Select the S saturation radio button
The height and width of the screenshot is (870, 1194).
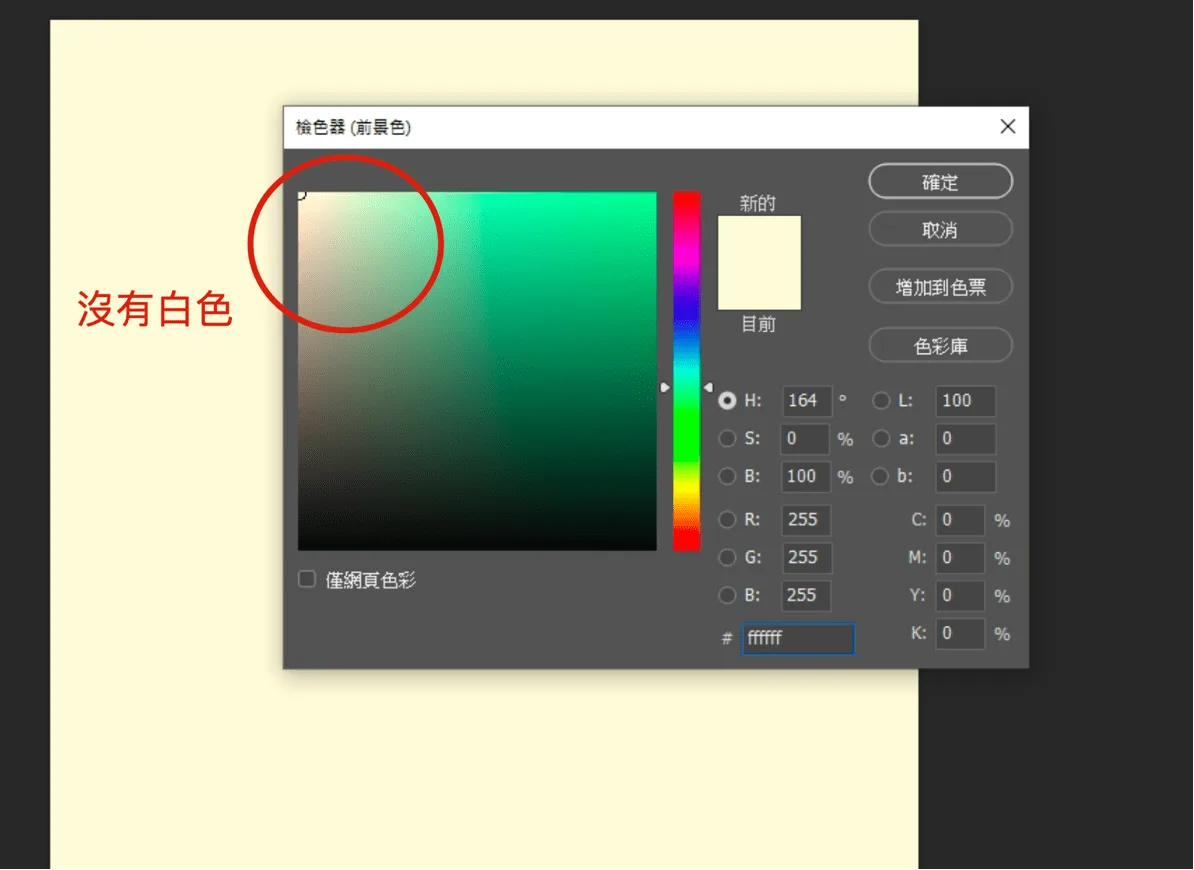tap(727, 438)
